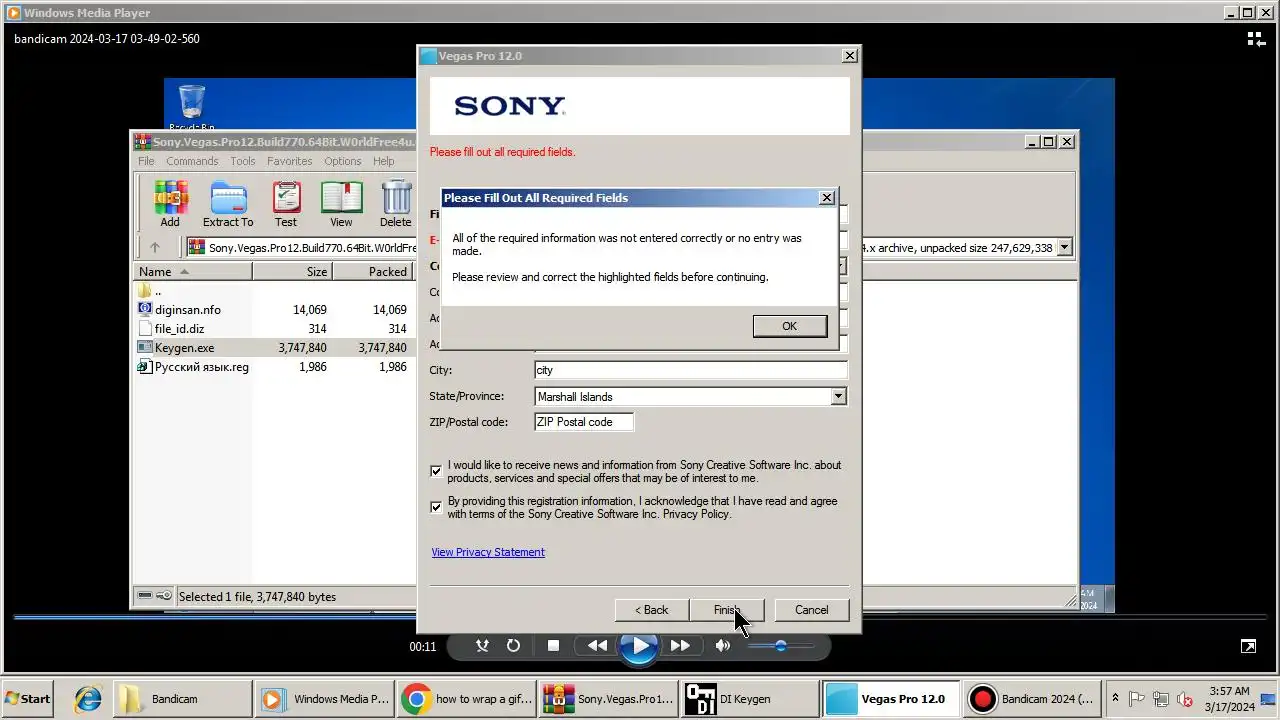This screenshot has height=720, width=1280.
Task: Switch to DI Keygen taskbar button
Action: click(748, 699)
